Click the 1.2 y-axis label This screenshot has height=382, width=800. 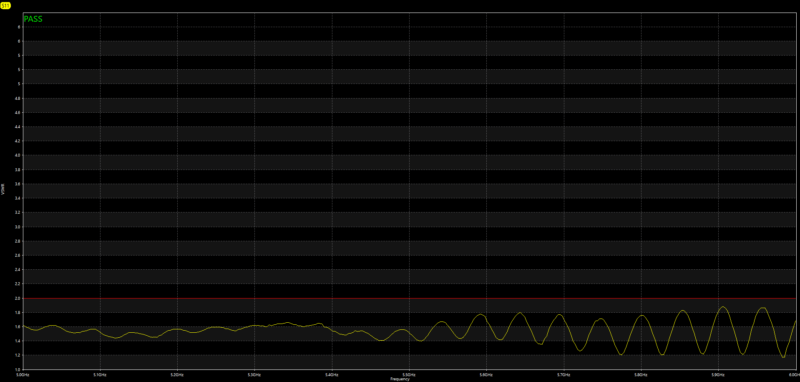coord(18,355)
